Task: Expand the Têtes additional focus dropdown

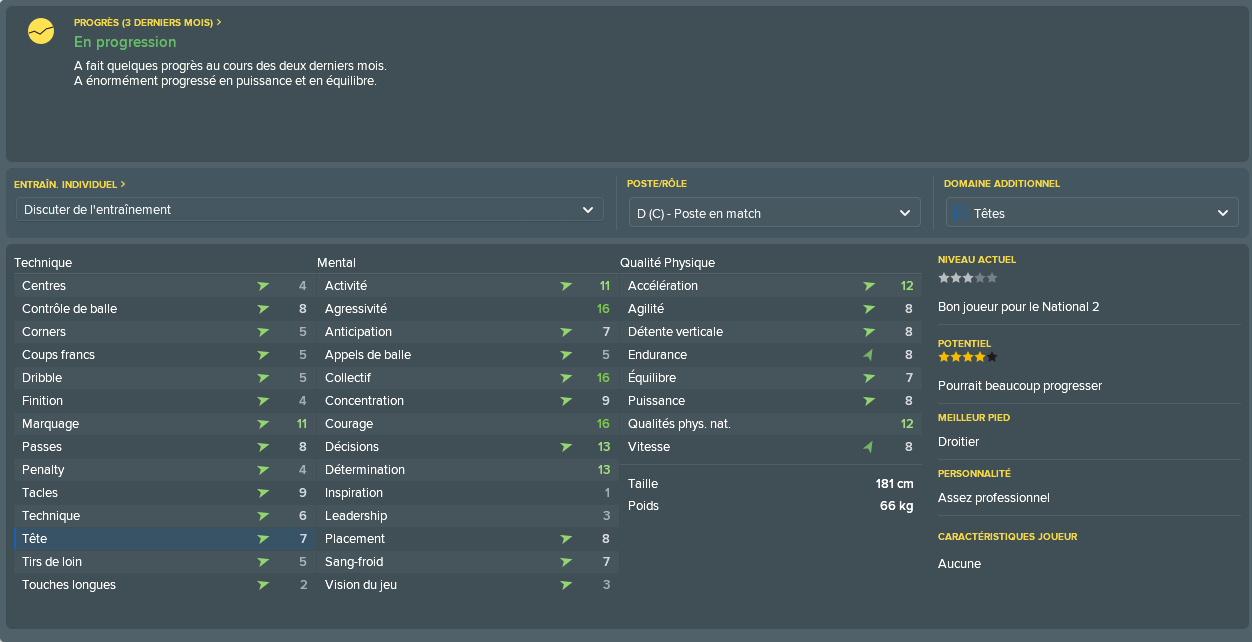Action: [x=1092, y=213]
